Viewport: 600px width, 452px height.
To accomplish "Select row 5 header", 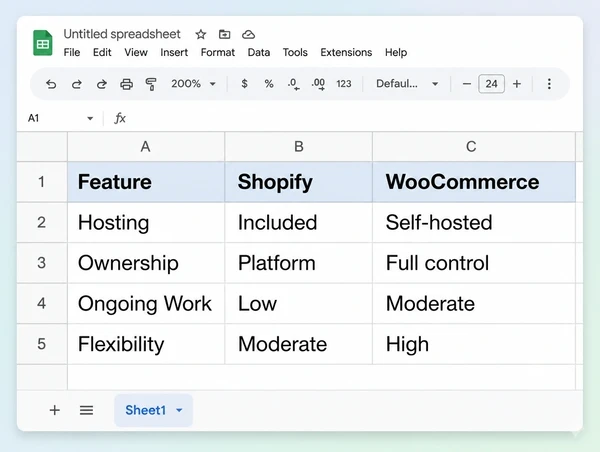I will (x=42, y=344).
